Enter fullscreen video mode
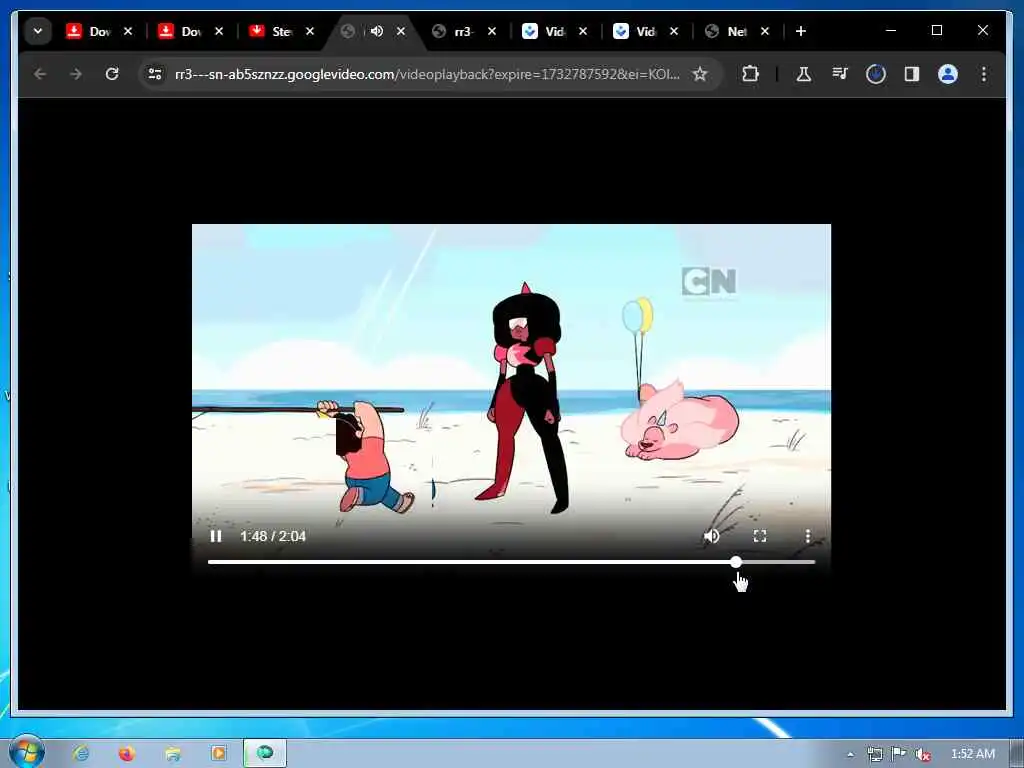 pos(760,536)
